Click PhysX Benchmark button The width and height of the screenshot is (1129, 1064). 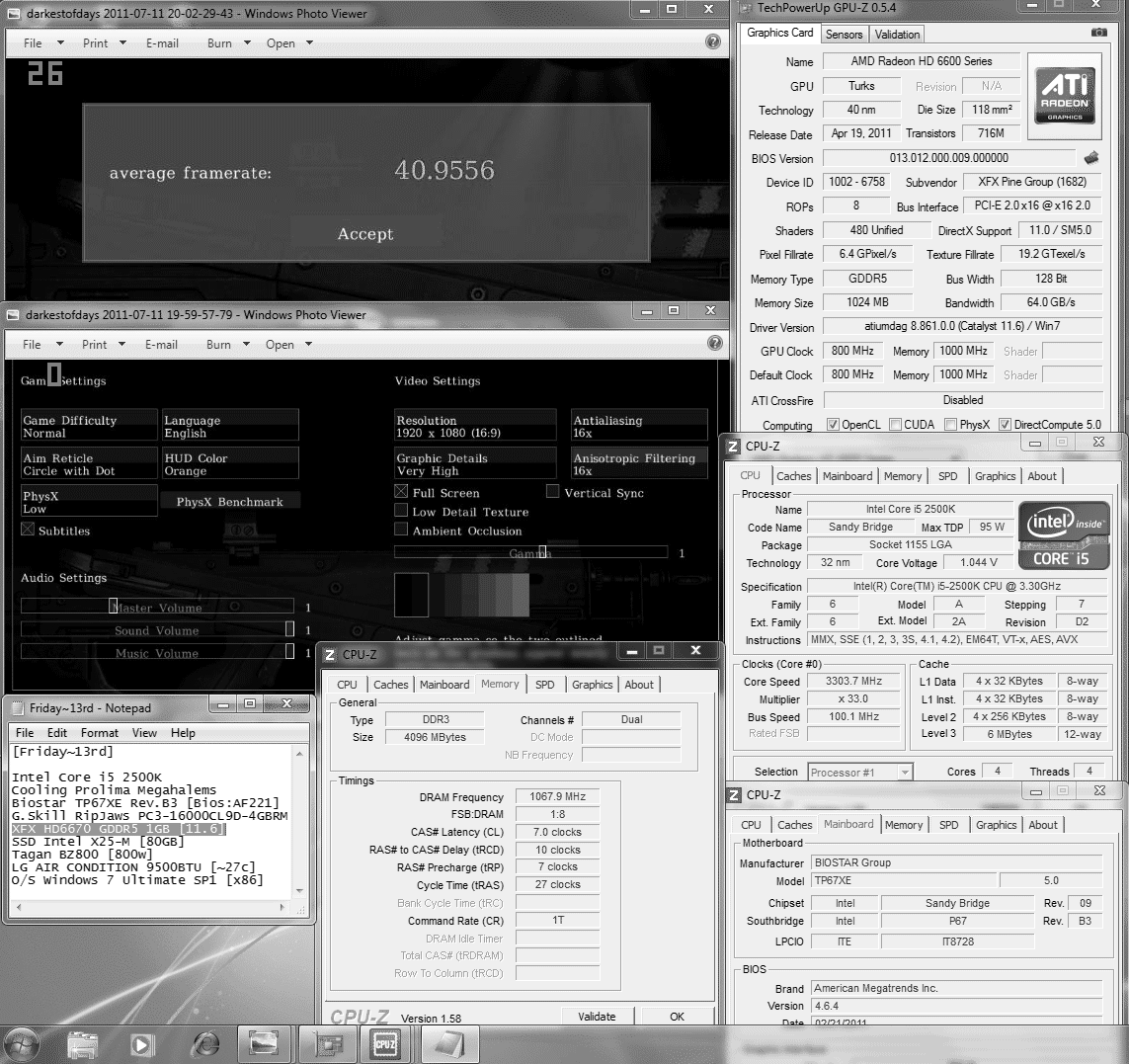tap(230, 502)
